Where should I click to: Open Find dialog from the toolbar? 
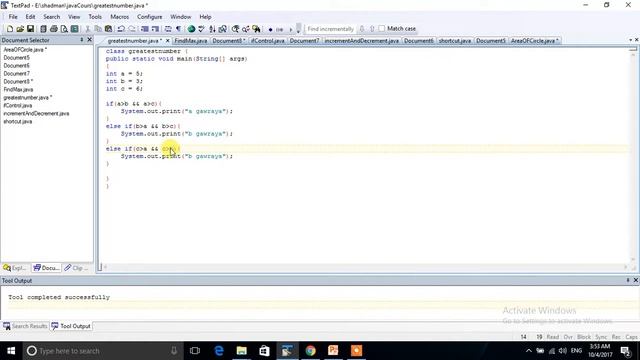(x=235, y=29)
